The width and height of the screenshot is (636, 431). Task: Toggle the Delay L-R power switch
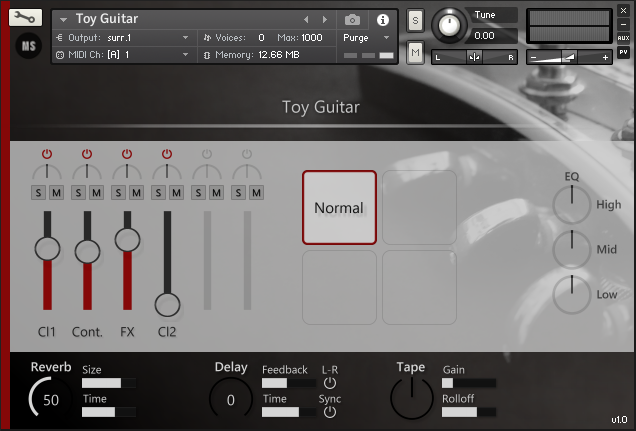point(330,383)
